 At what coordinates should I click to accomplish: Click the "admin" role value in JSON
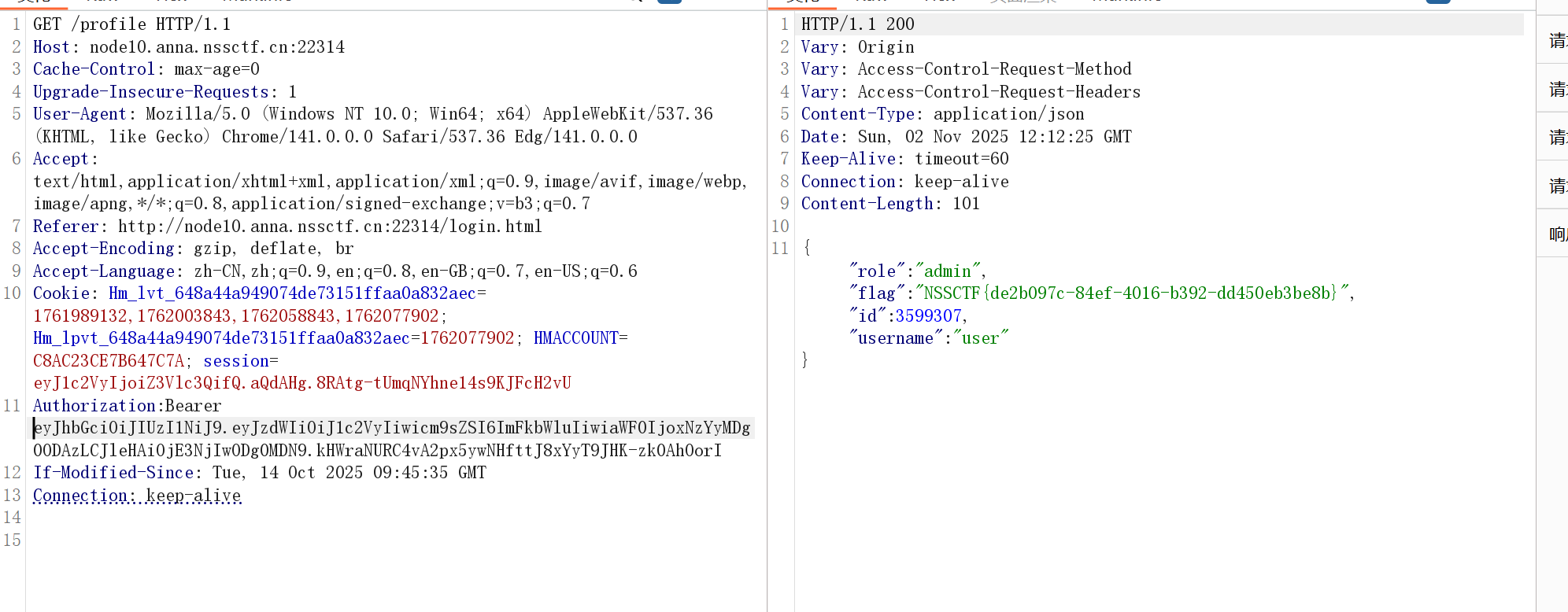click(948, 271)
